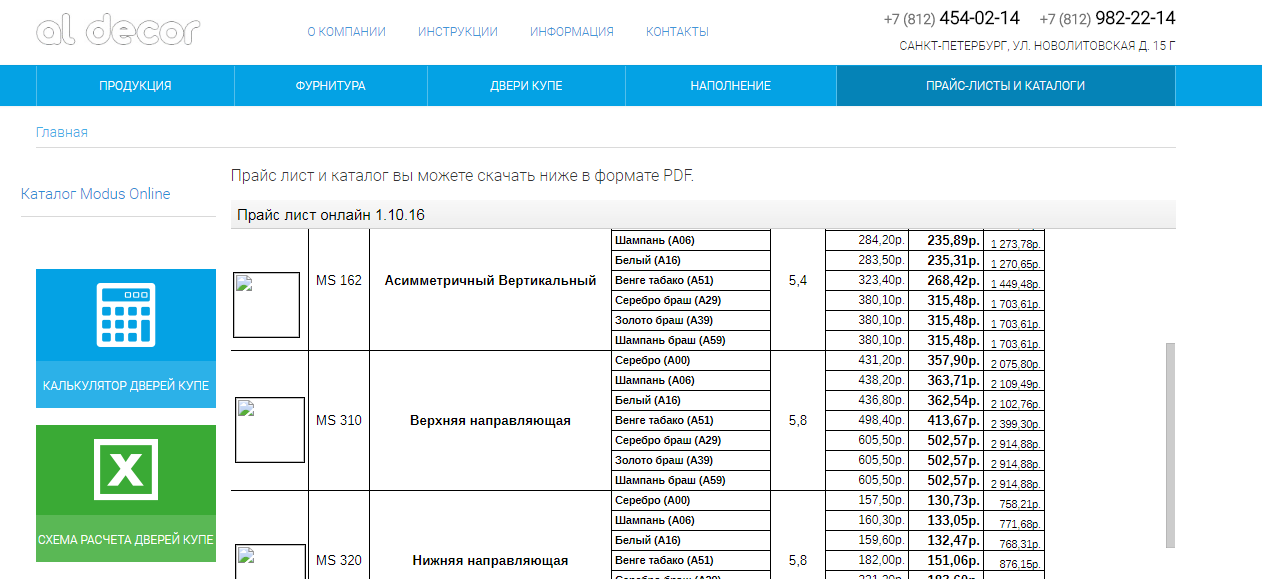
Task: Go to the Наполнение section
Action: tap(730, 86)
